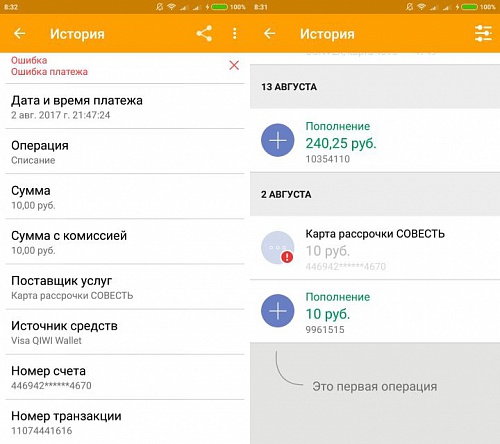Image resolution: width=500 pixels, height=444 pixels.
Task: Open the Карта рассрочки СОВЕСТЬ 10 руб. entry
Action: (x=375, y=248)
